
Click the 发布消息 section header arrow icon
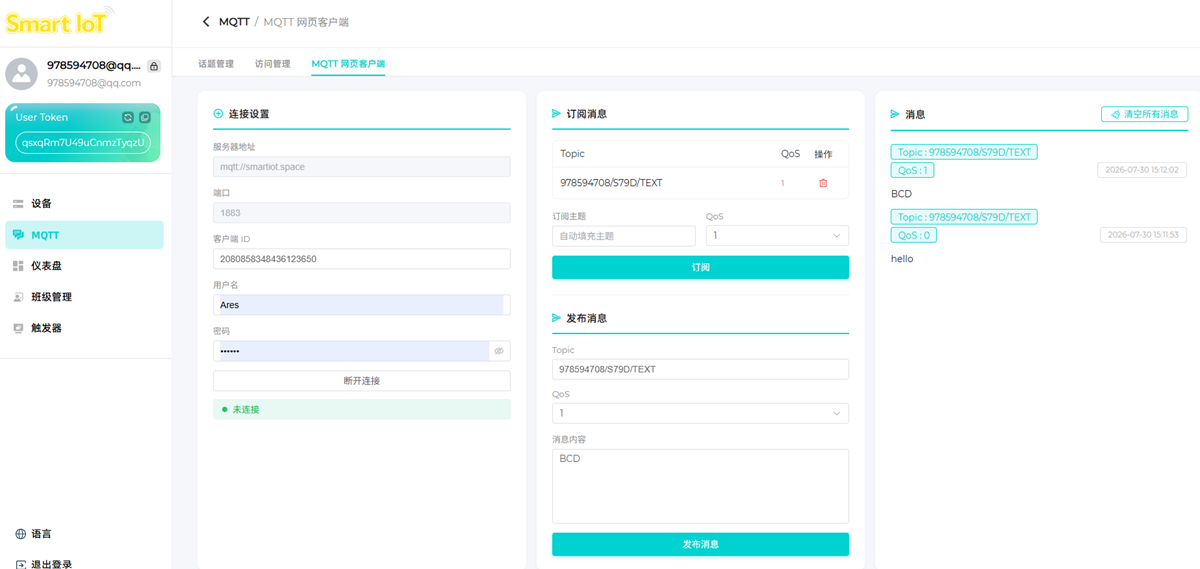coord(557,318)
